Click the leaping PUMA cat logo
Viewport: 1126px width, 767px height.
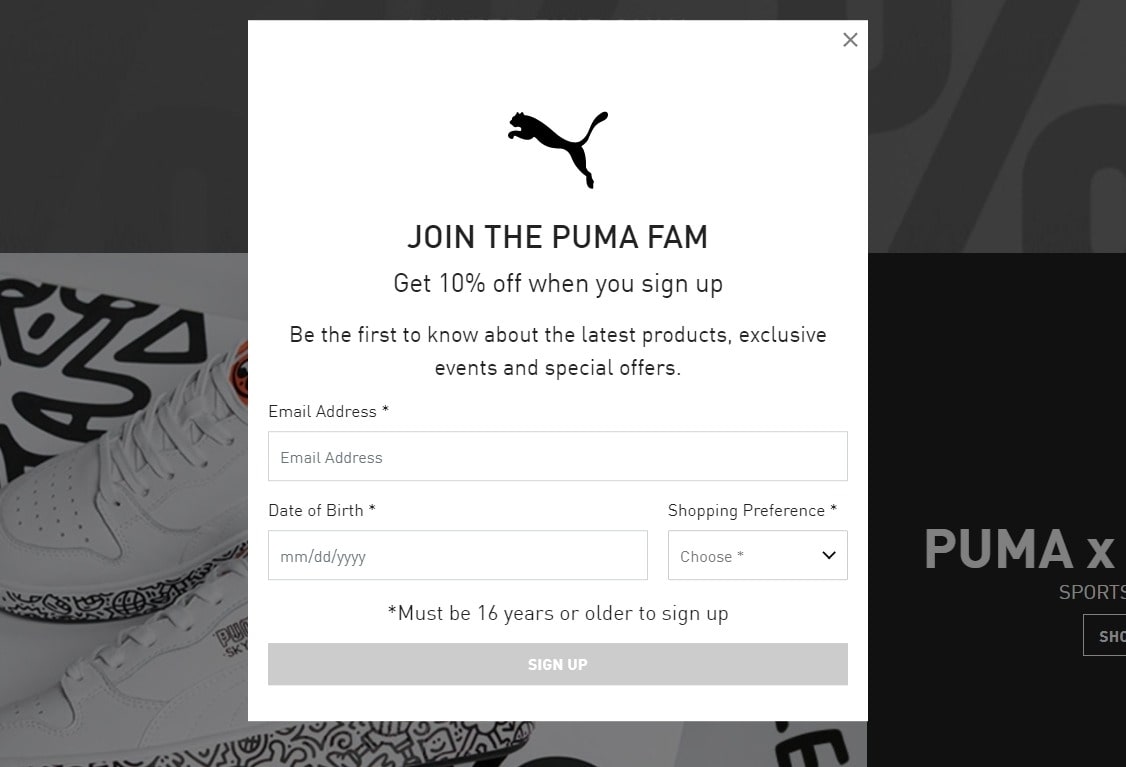click(557, 148)
